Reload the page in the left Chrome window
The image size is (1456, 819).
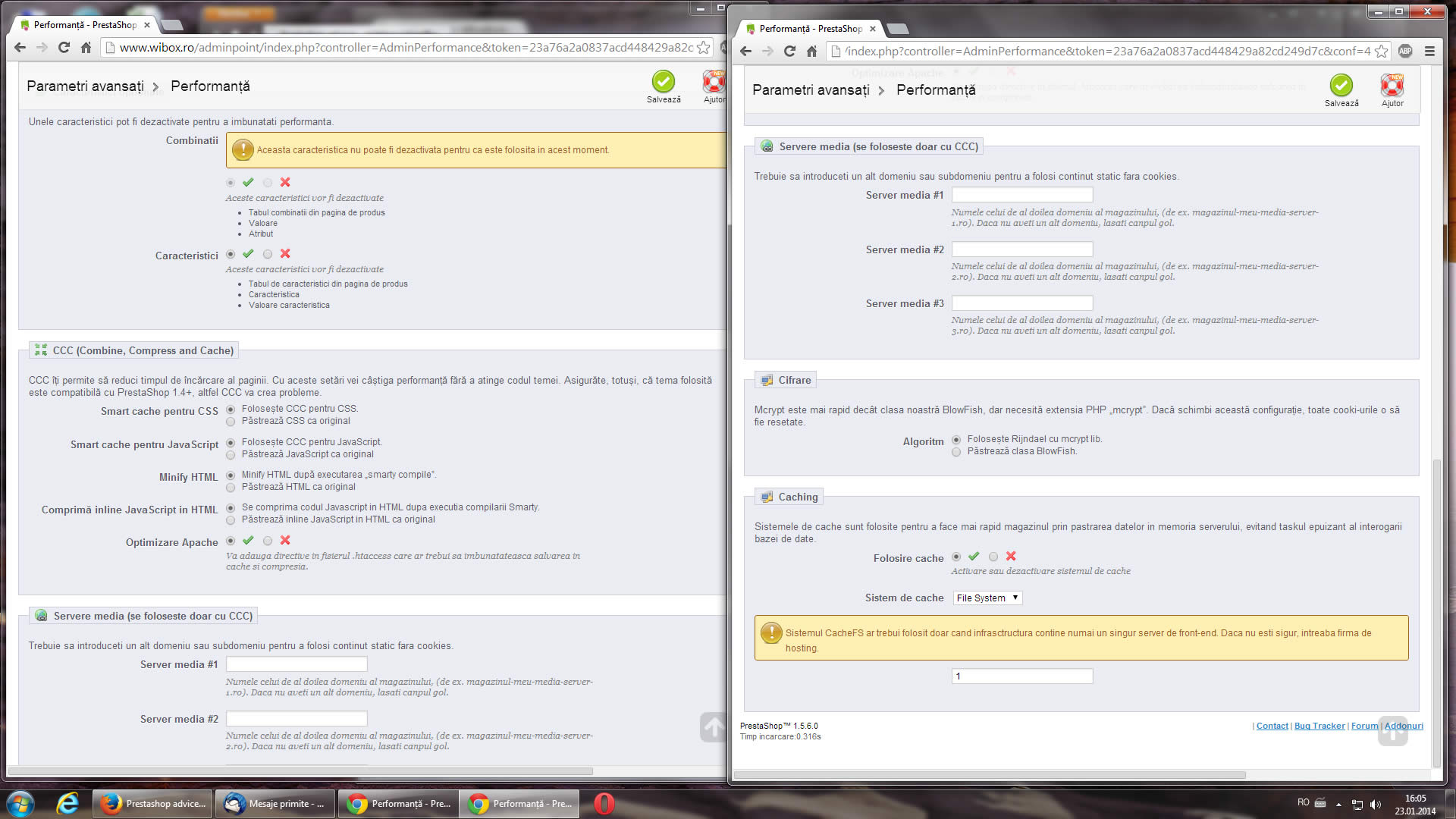(x=64, y=48)
